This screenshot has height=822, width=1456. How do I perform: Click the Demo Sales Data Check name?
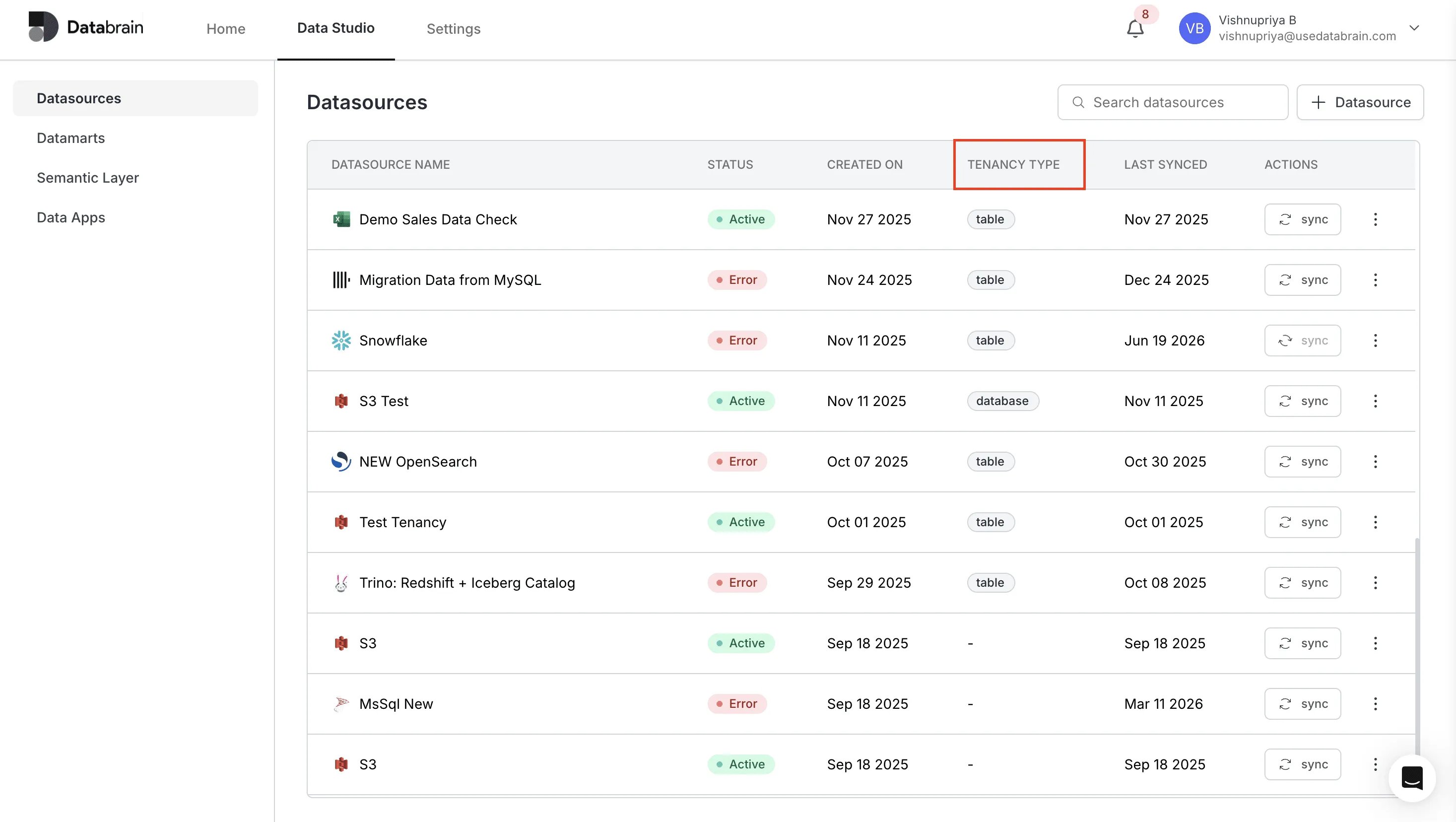pos(438,219)
